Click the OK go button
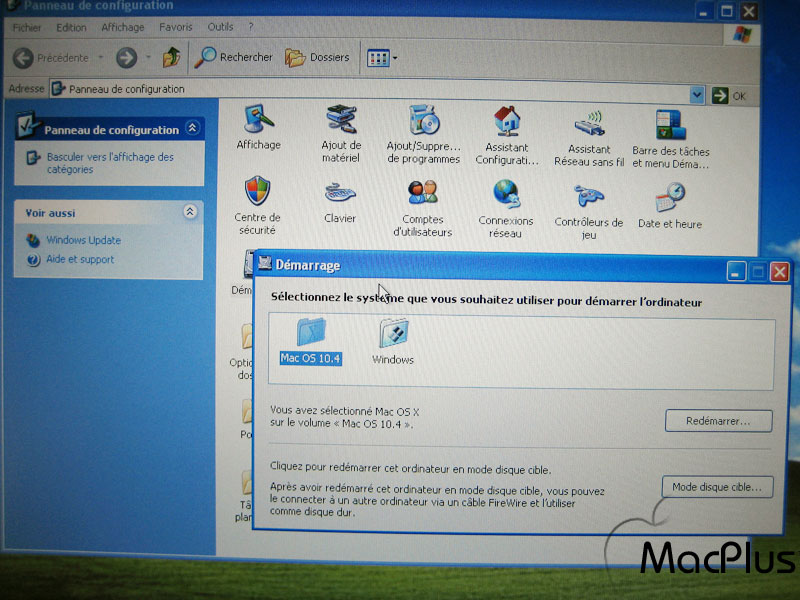This screenshot has height=600, width=800. click(x=729, y=96)
